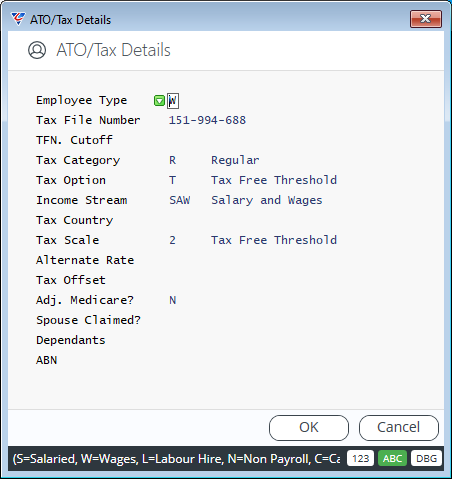Viewport: 452px width, 479px height.
Task: Select the Tax File Number value 151-994-688
Action: pos(207,120)
